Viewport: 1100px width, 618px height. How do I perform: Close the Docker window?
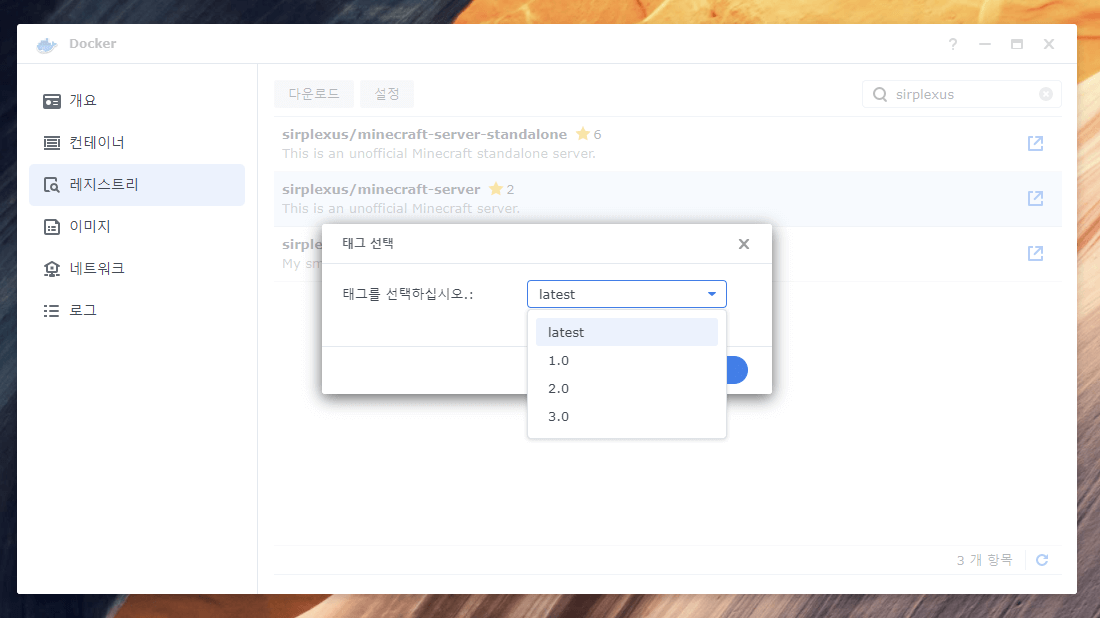1049,44
